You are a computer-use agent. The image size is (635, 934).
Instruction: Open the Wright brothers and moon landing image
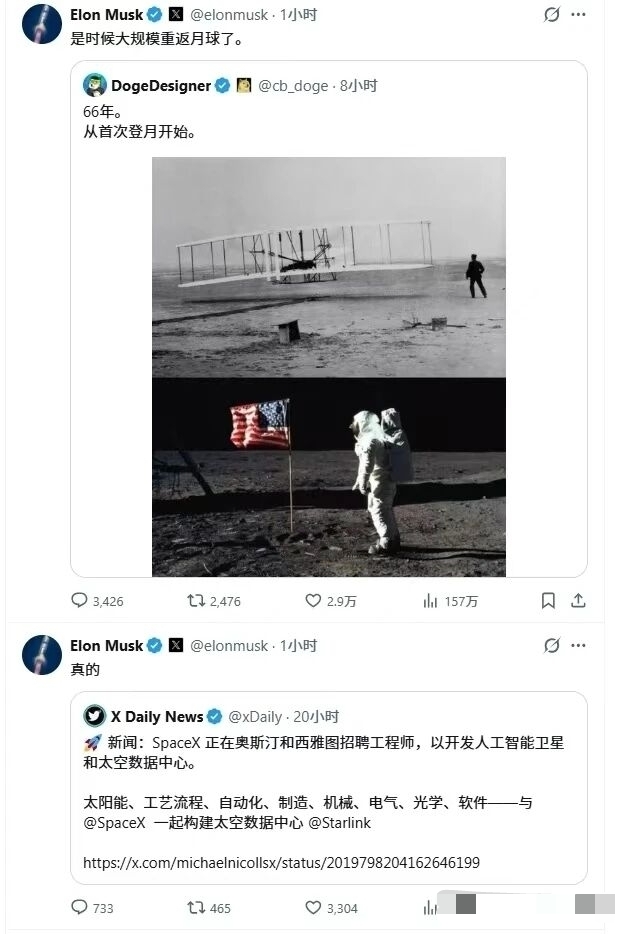(x=329, y=366)
